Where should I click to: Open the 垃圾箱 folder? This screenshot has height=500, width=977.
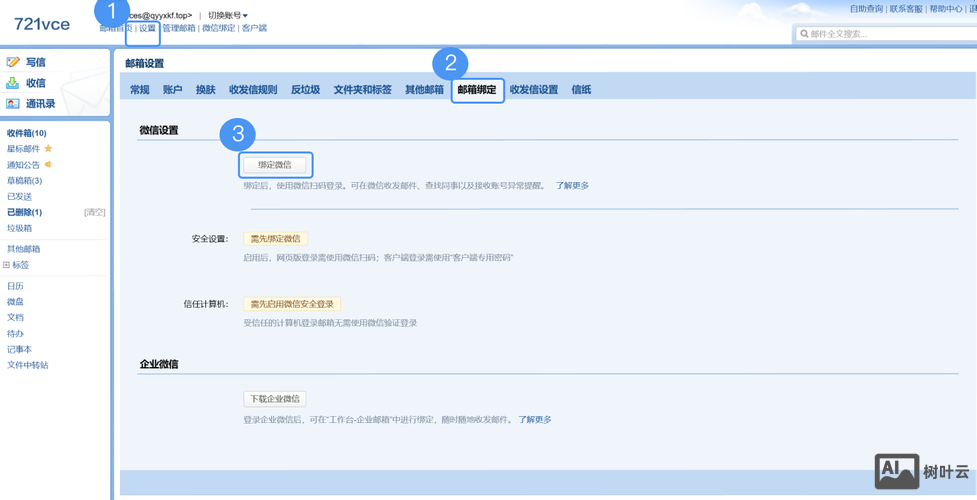tap(19, 228)
